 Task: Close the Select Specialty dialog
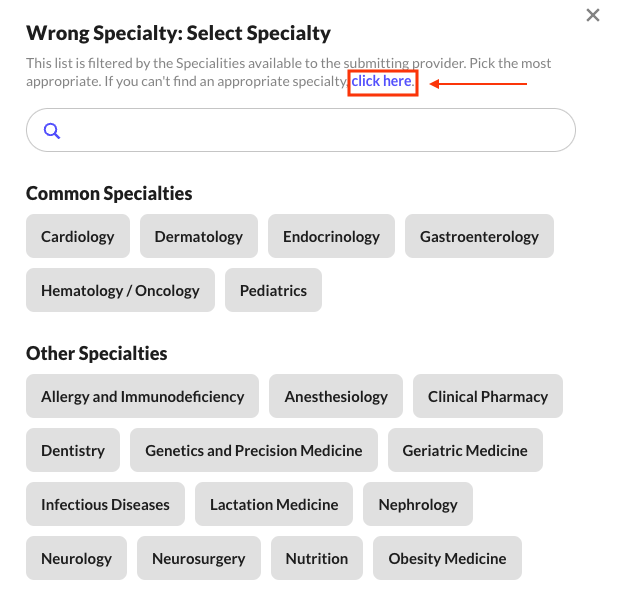(x=592, y=15)
